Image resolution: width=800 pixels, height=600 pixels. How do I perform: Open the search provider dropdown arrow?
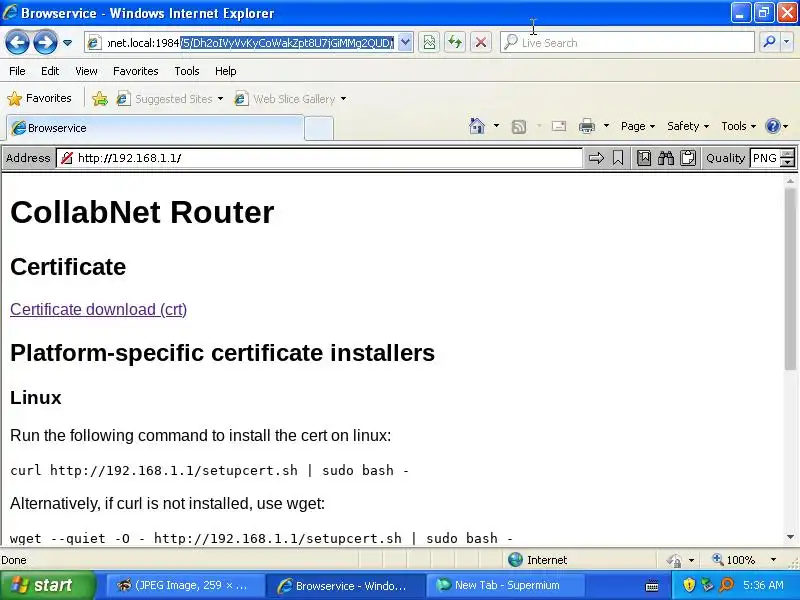pyautogui.click(x=787, y=42)
